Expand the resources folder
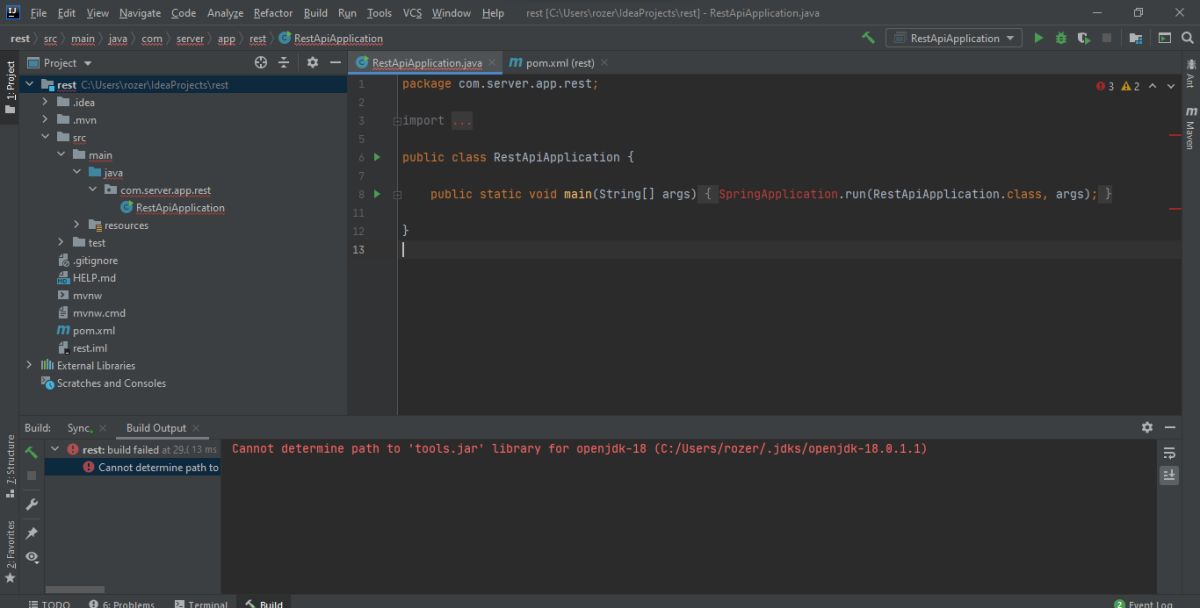The height and width of the screenshot is (608, 1200). pyautogui.click(x=77, y=225)
